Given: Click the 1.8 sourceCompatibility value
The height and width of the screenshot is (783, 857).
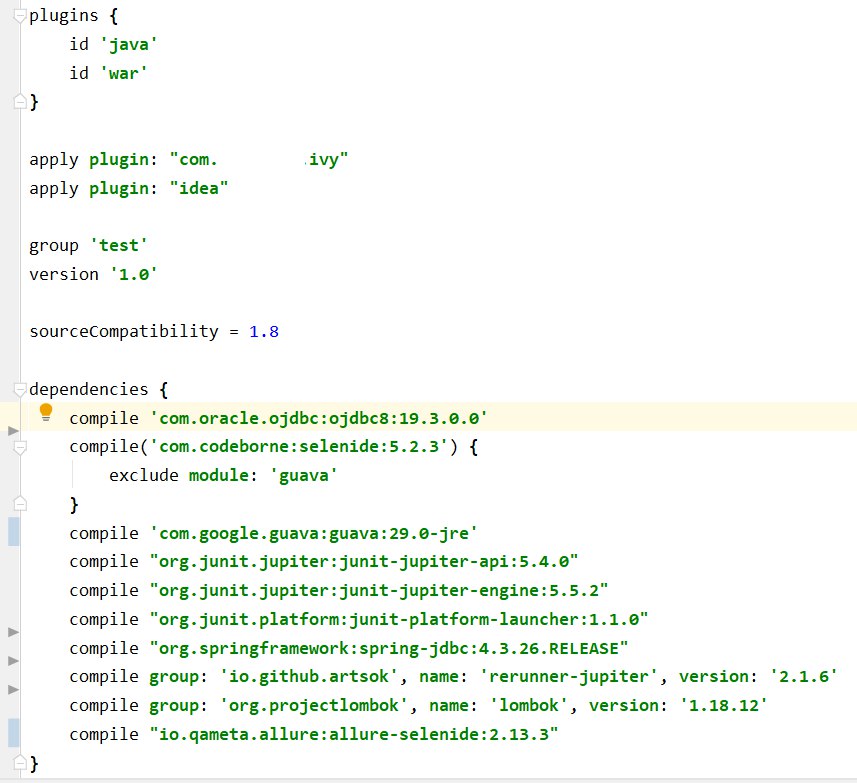Looking at the screenshot, I should [264, 332].
